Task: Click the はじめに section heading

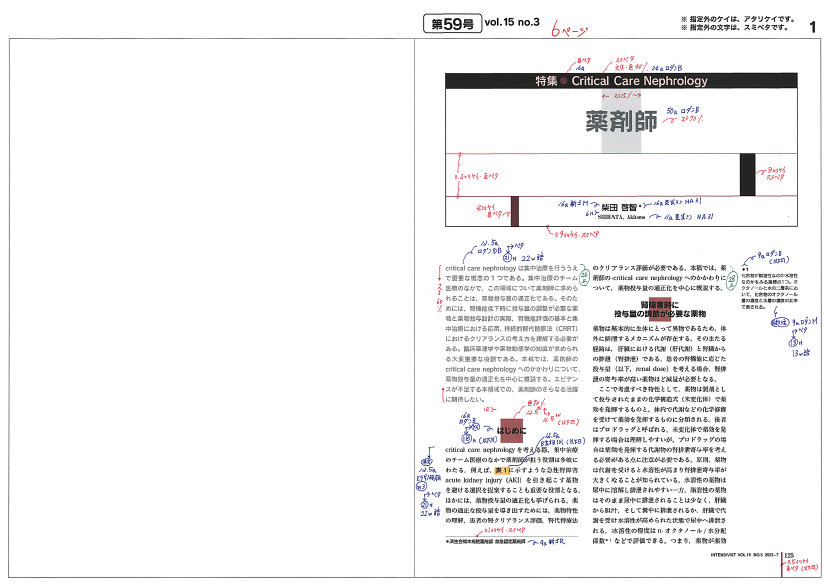Action: coord(512,430)
